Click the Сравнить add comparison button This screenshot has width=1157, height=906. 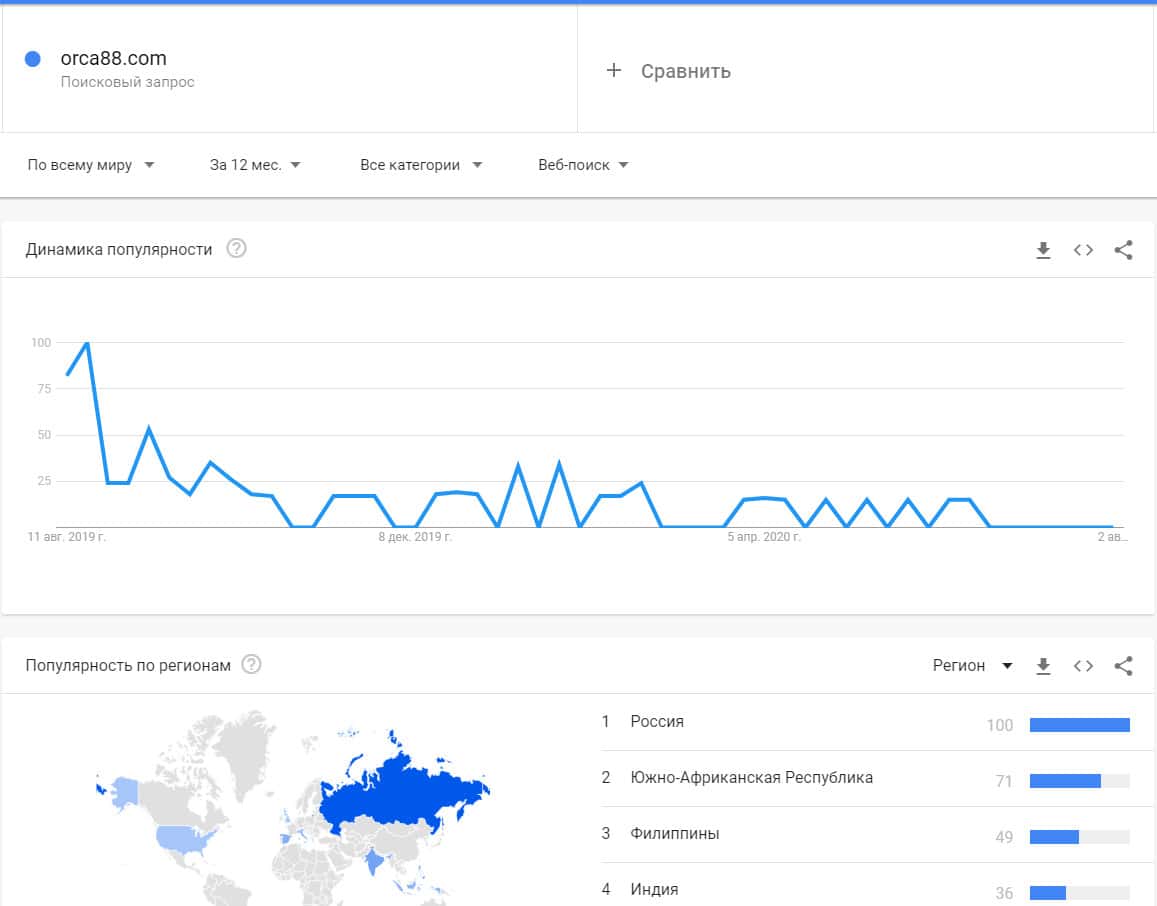(x=669, y=71)
